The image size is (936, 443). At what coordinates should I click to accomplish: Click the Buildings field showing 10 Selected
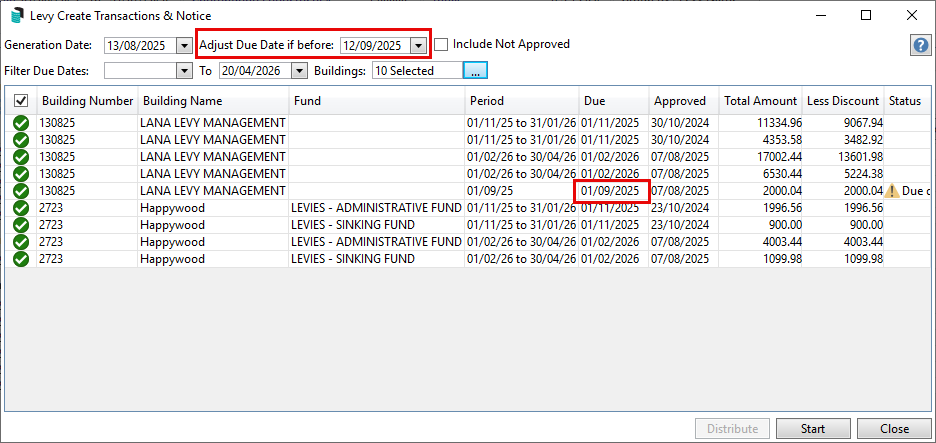tap(417, 70)
